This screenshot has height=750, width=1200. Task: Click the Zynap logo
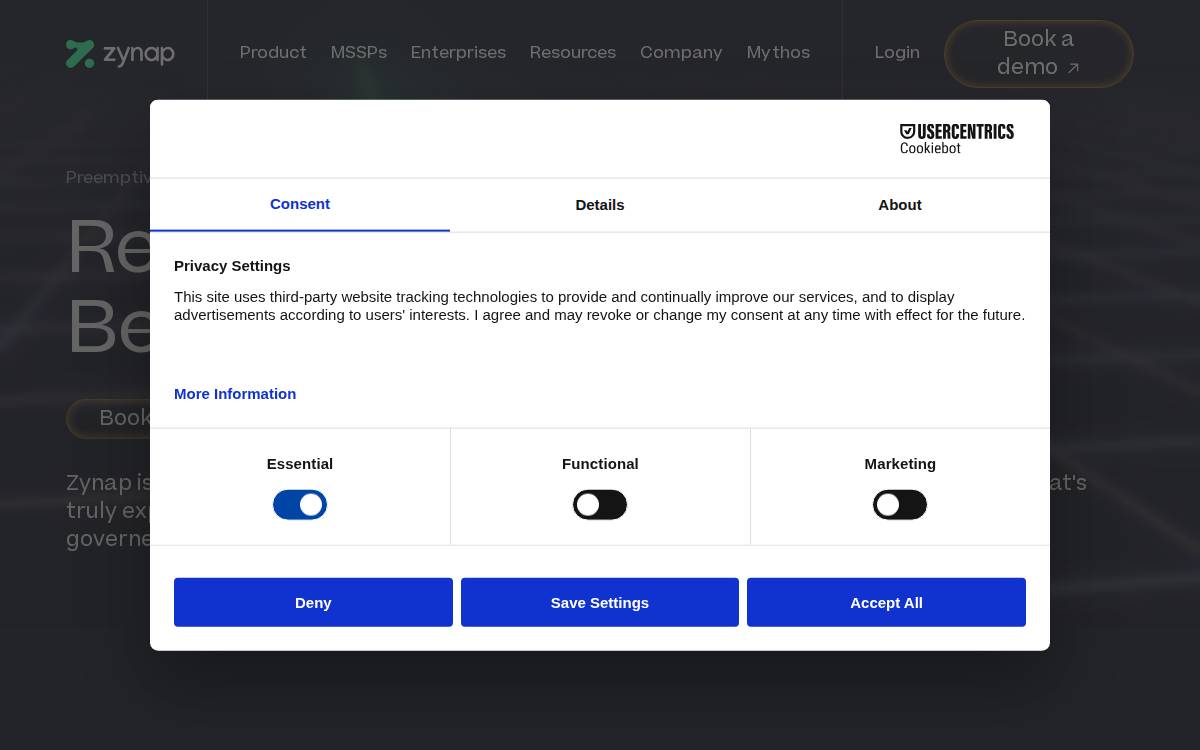120,53
